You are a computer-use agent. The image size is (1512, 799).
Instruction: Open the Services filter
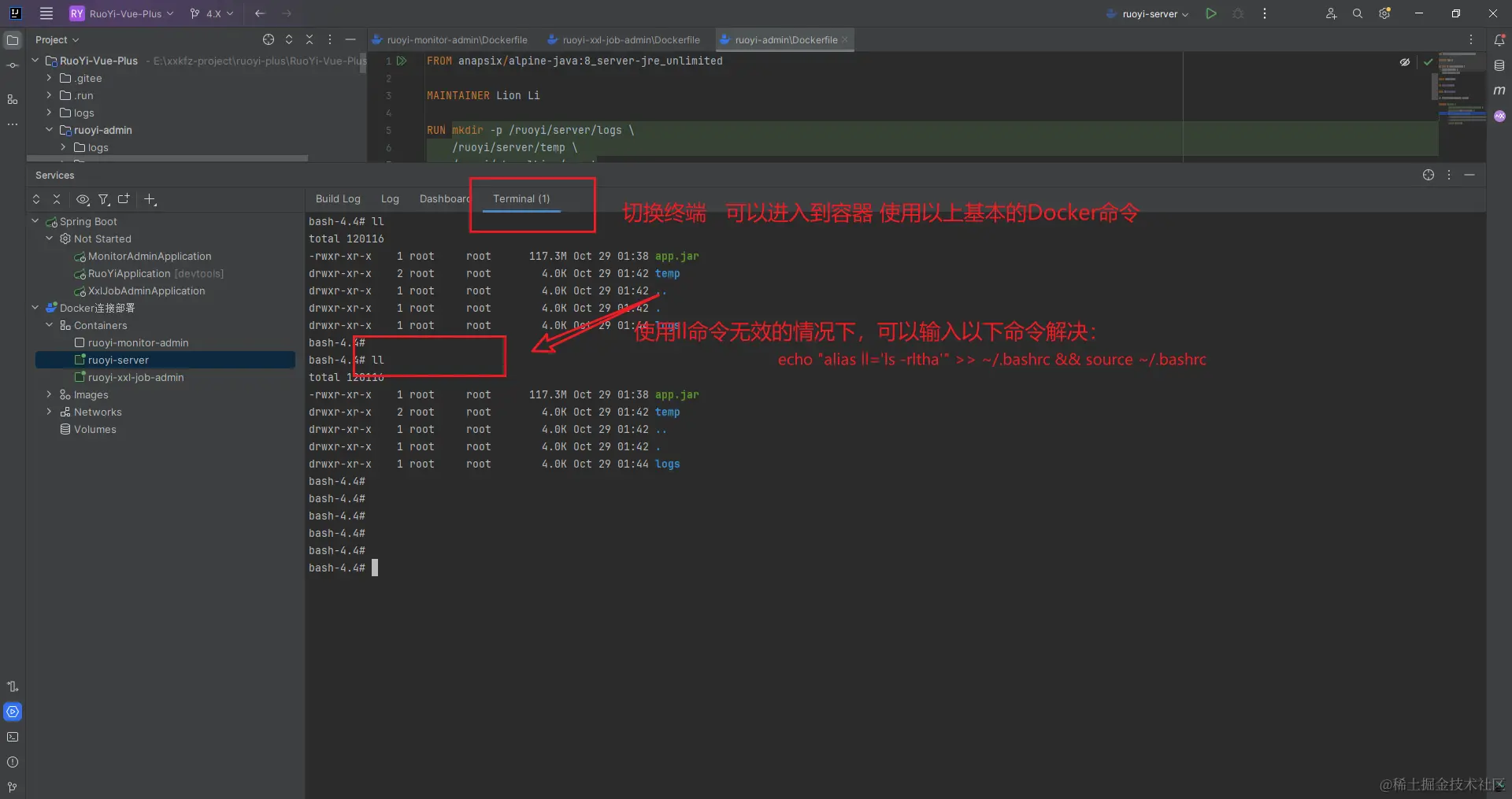pyautogui.click(x=103, y=199)
